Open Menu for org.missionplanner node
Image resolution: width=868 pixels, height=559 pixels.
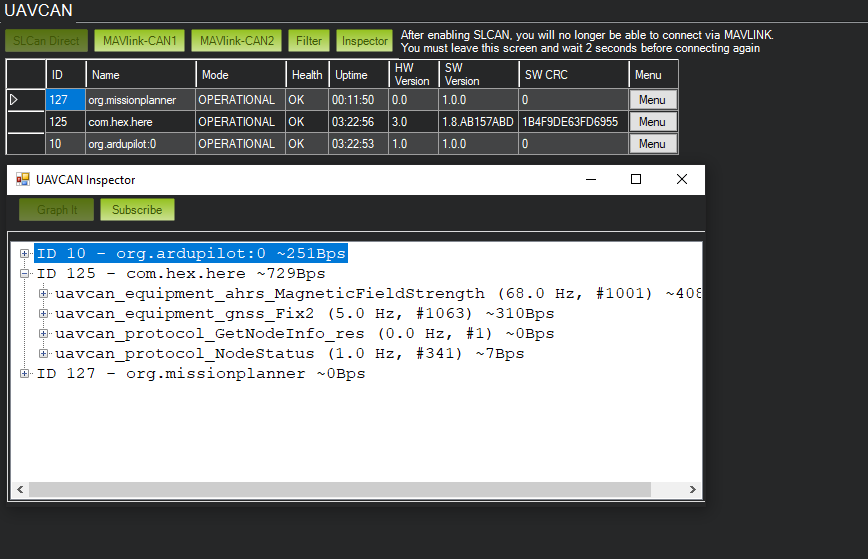click(x=652, y=100)
